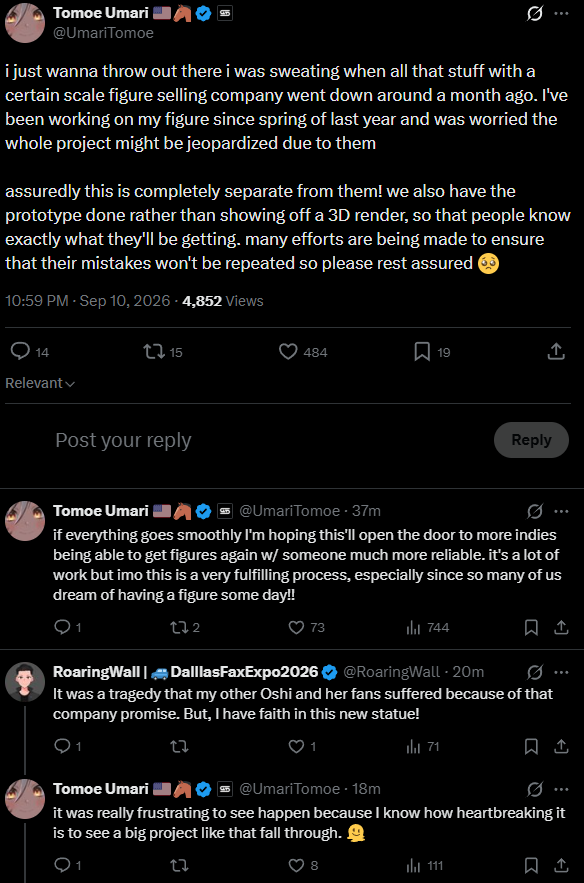The height and width of the screenshot is (883, 584).
Task: Click the Reply button
Action: [x=531, y=440]
